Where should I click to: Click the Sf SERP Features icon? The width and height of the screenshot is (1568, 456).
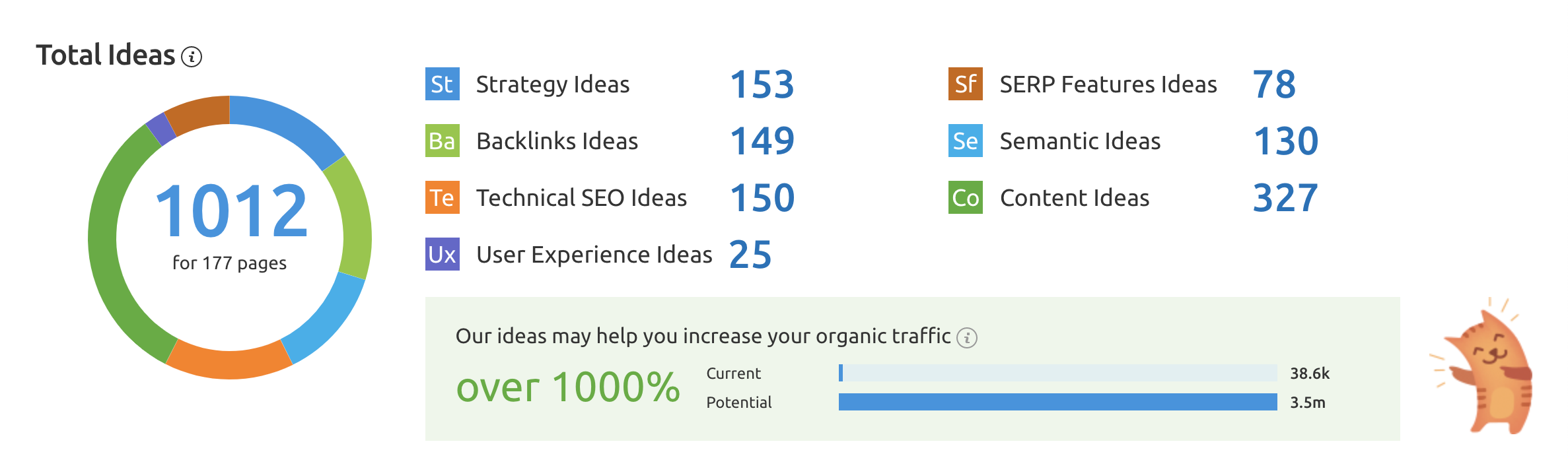click(965, 84)
